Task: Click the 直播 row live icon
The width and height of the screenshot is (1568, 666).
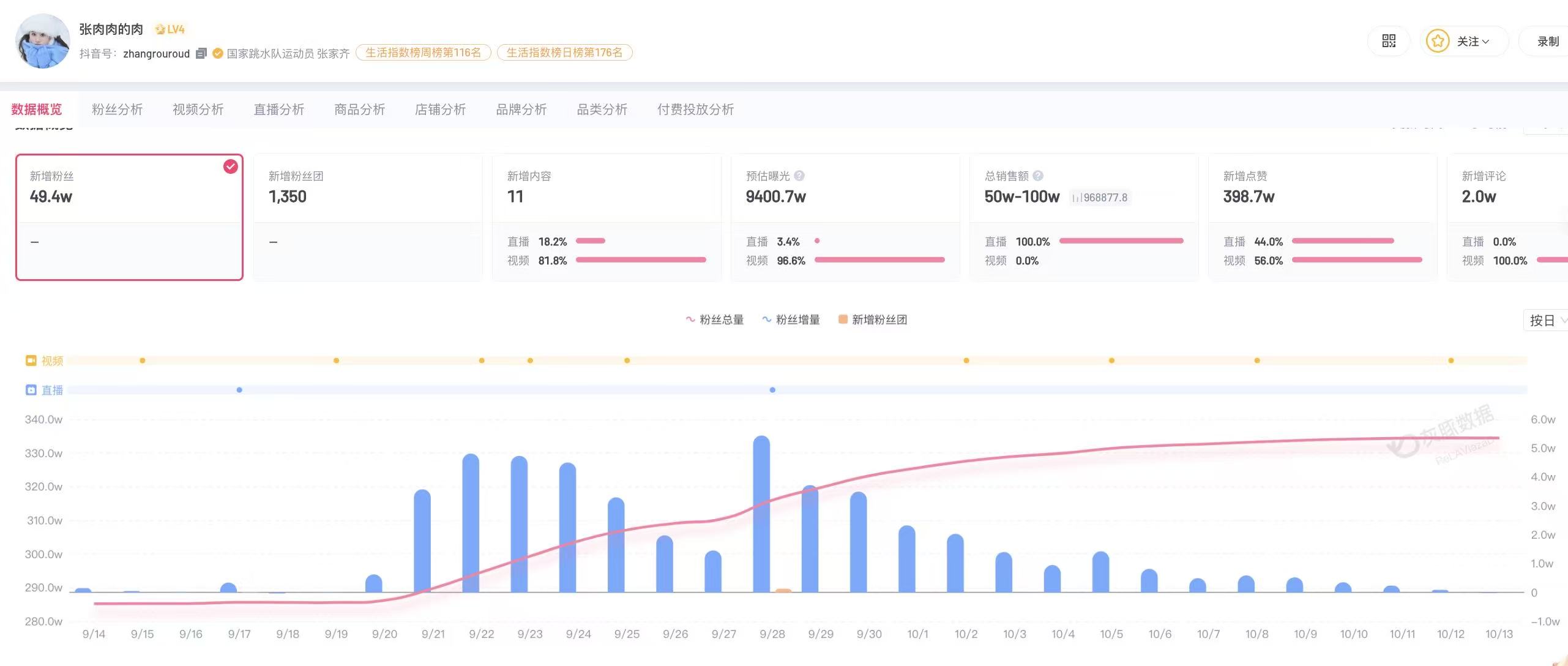Action: [31, 390]
